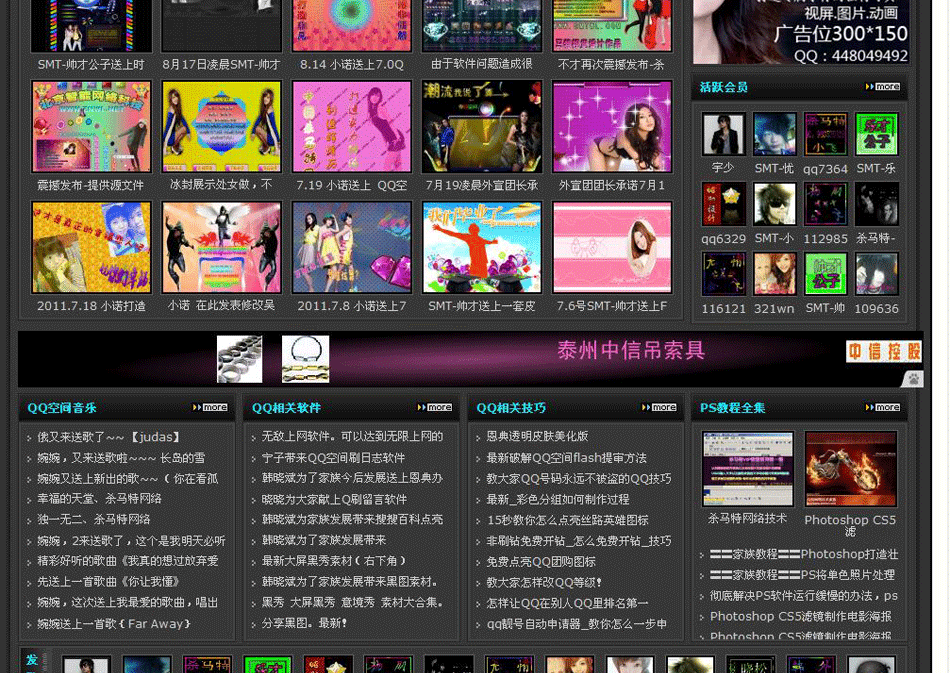The width and height of the screenshot is (950, 673).
Task: Open music link 幸福的天堂、杀马特网络
Action: 99,499
